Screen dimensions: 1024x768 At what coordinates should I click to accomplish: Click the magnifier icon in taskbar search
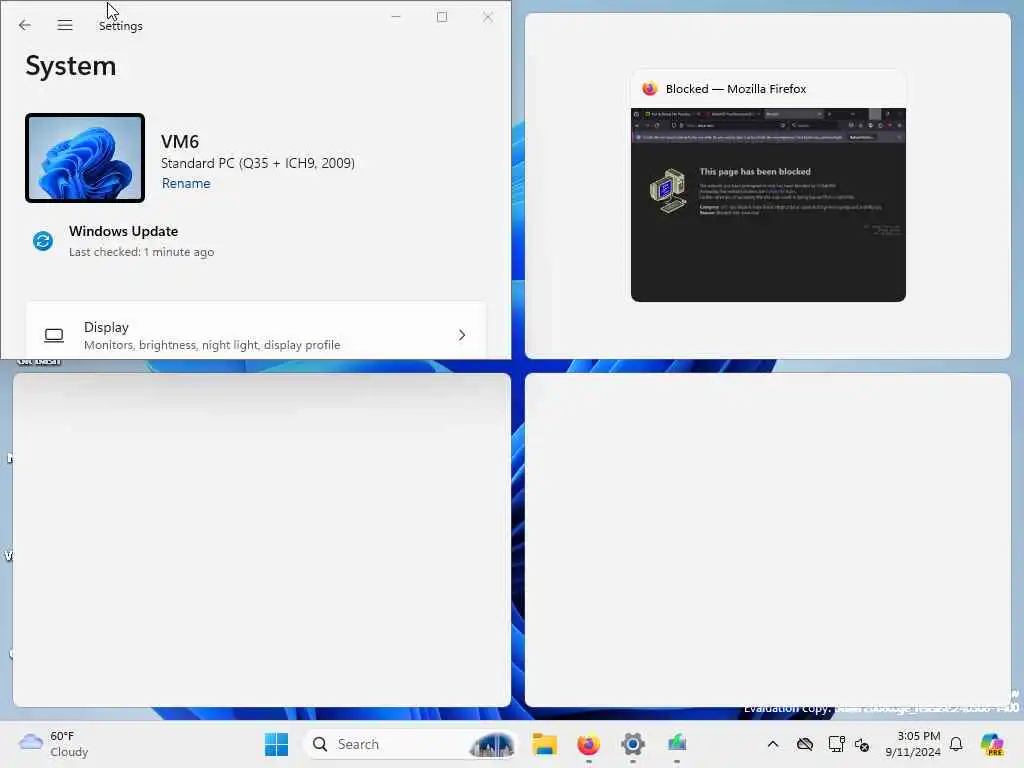click(320, 744)
